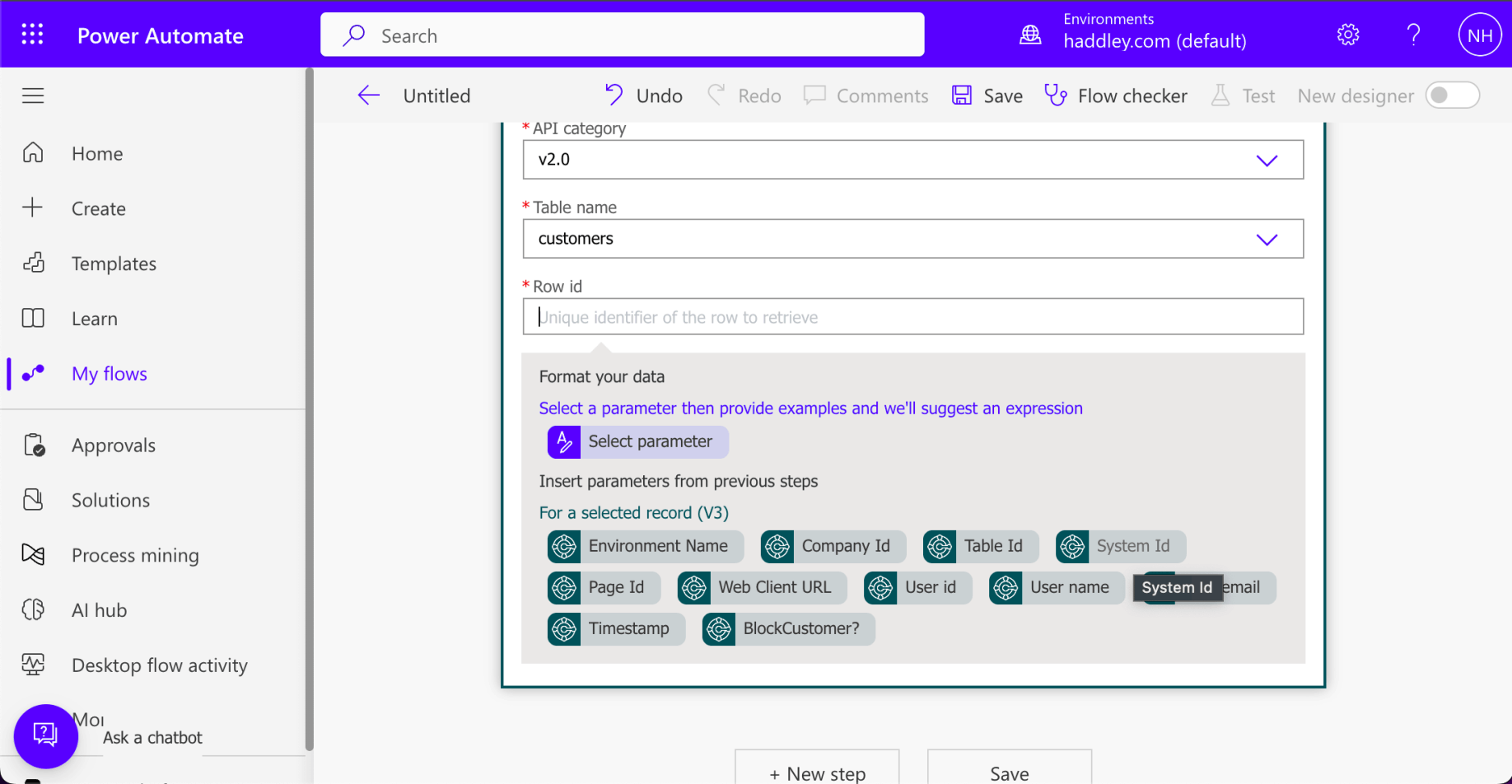Open the NH account avatar
Screen dimensions: 1512x784
pyautogui.click(x=1479, y=35)
